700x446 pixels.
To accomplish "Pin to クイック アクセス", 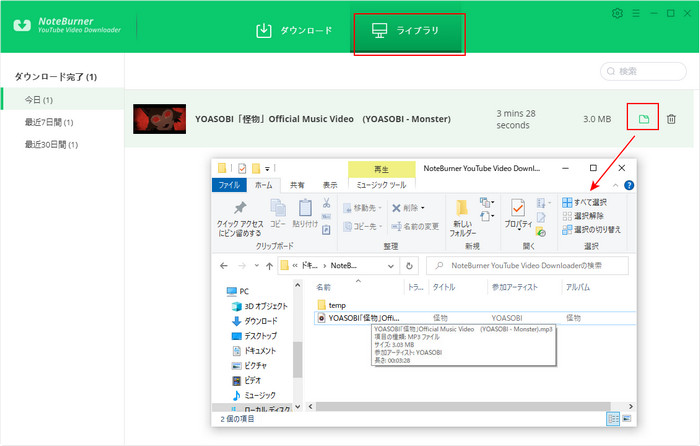I will pos(240,218).
